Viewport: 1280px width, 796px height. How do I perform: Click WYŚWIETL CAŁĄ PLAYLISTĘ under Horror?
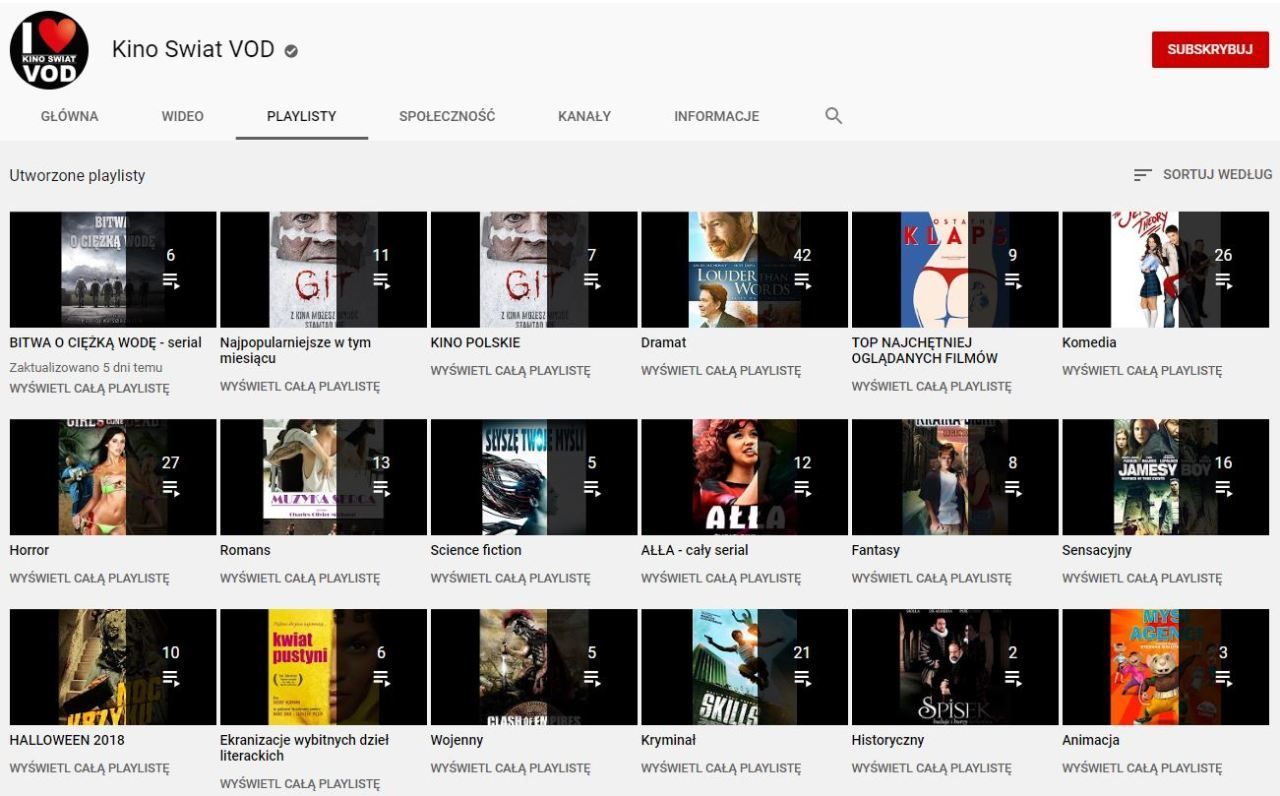coord(89,578)
